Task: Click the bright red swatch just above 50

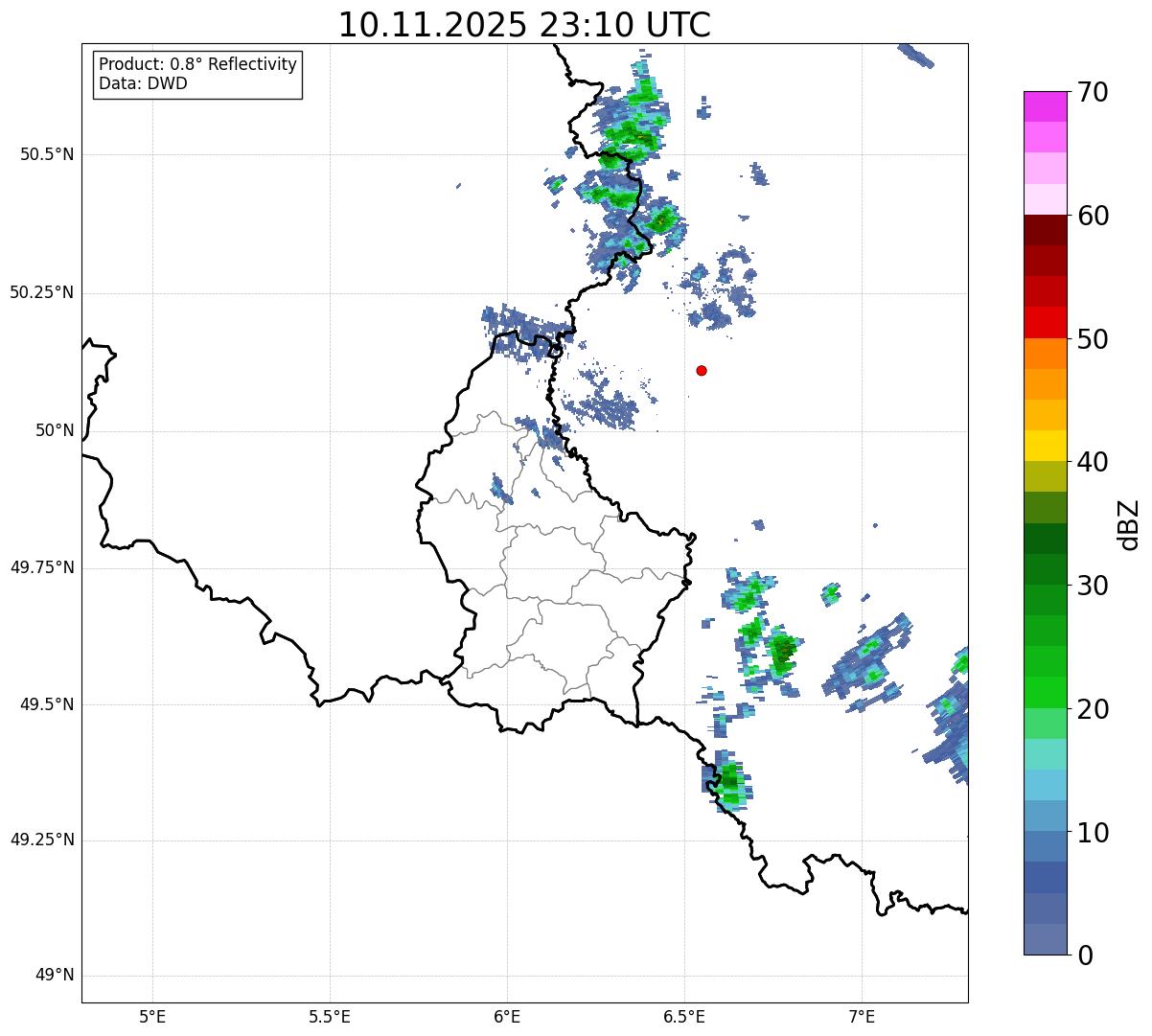Action: tap(1045, 322)
